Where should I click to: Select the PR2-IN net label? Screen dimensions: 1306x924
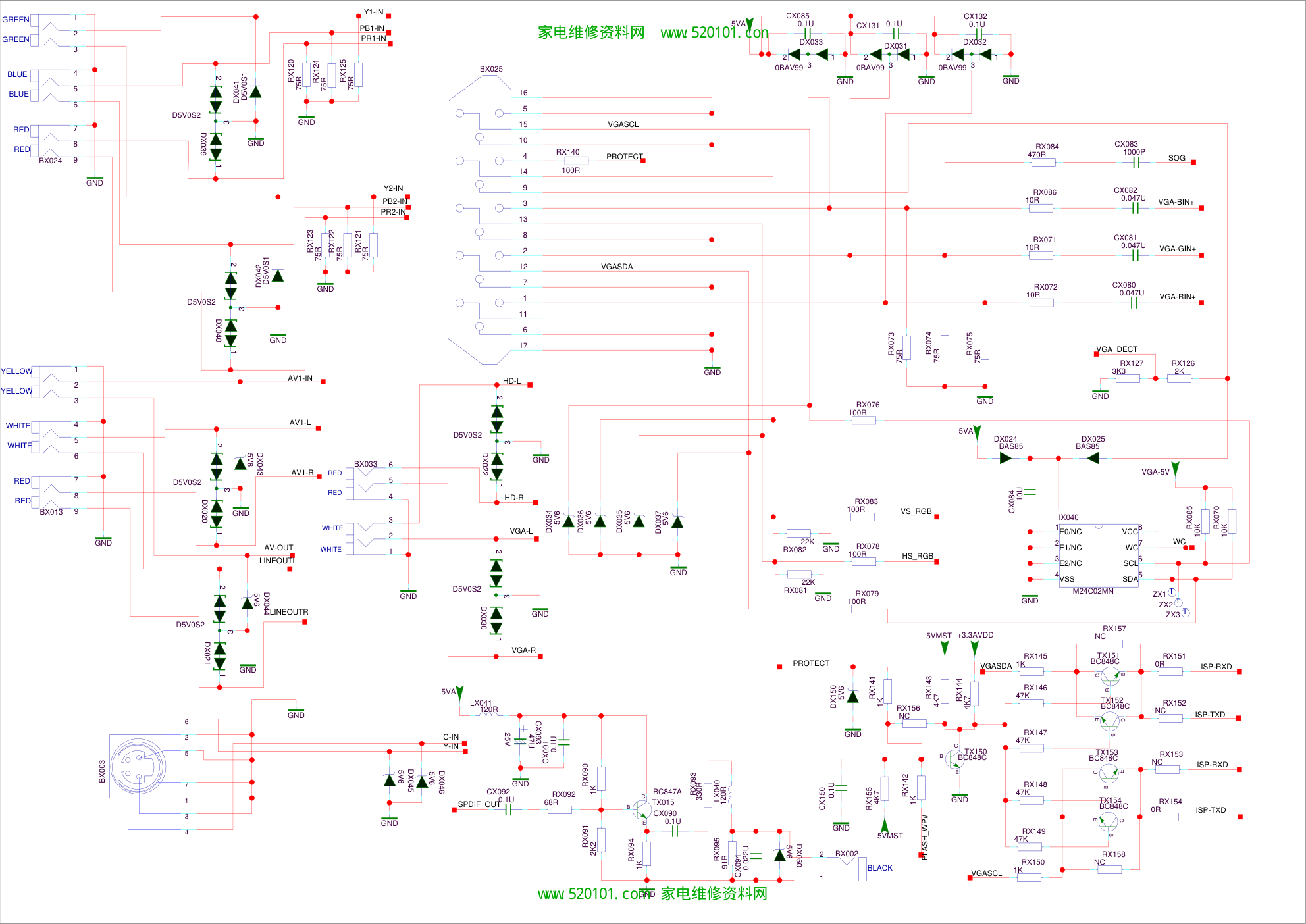pyautogui.click(x=393, y=212)
